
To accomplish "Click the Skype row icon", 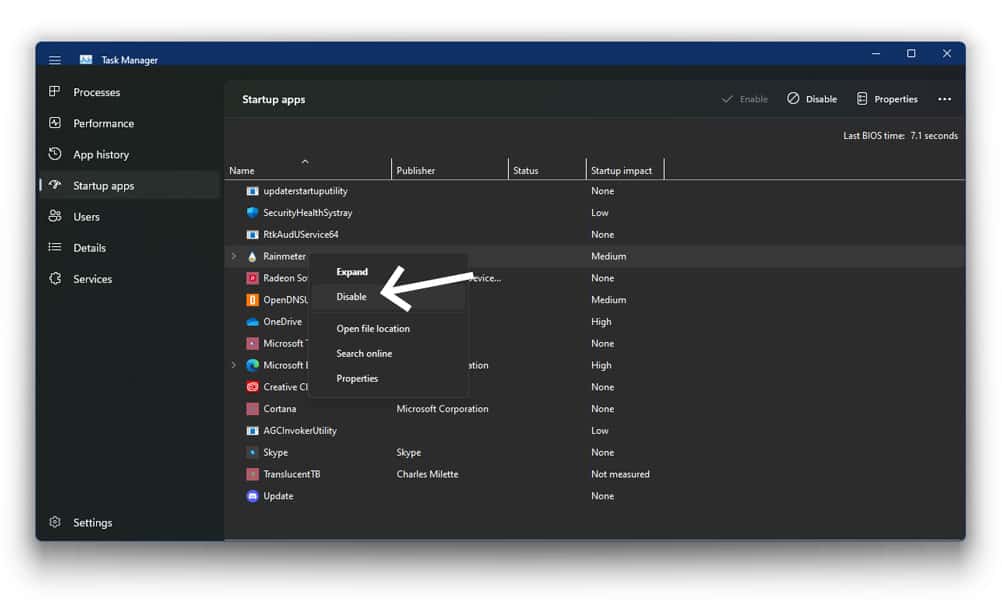I will point(252,452).
